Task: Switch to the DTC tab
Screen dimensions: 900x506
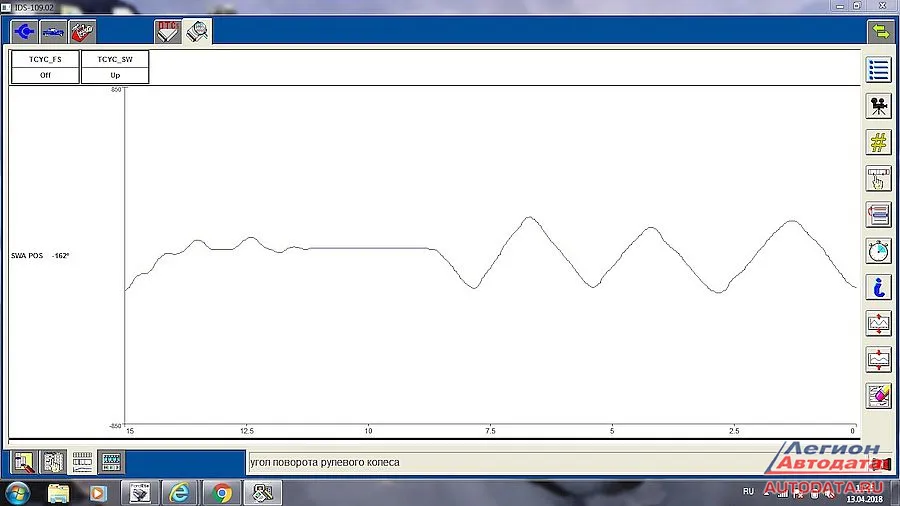Action: click(168, 32)
